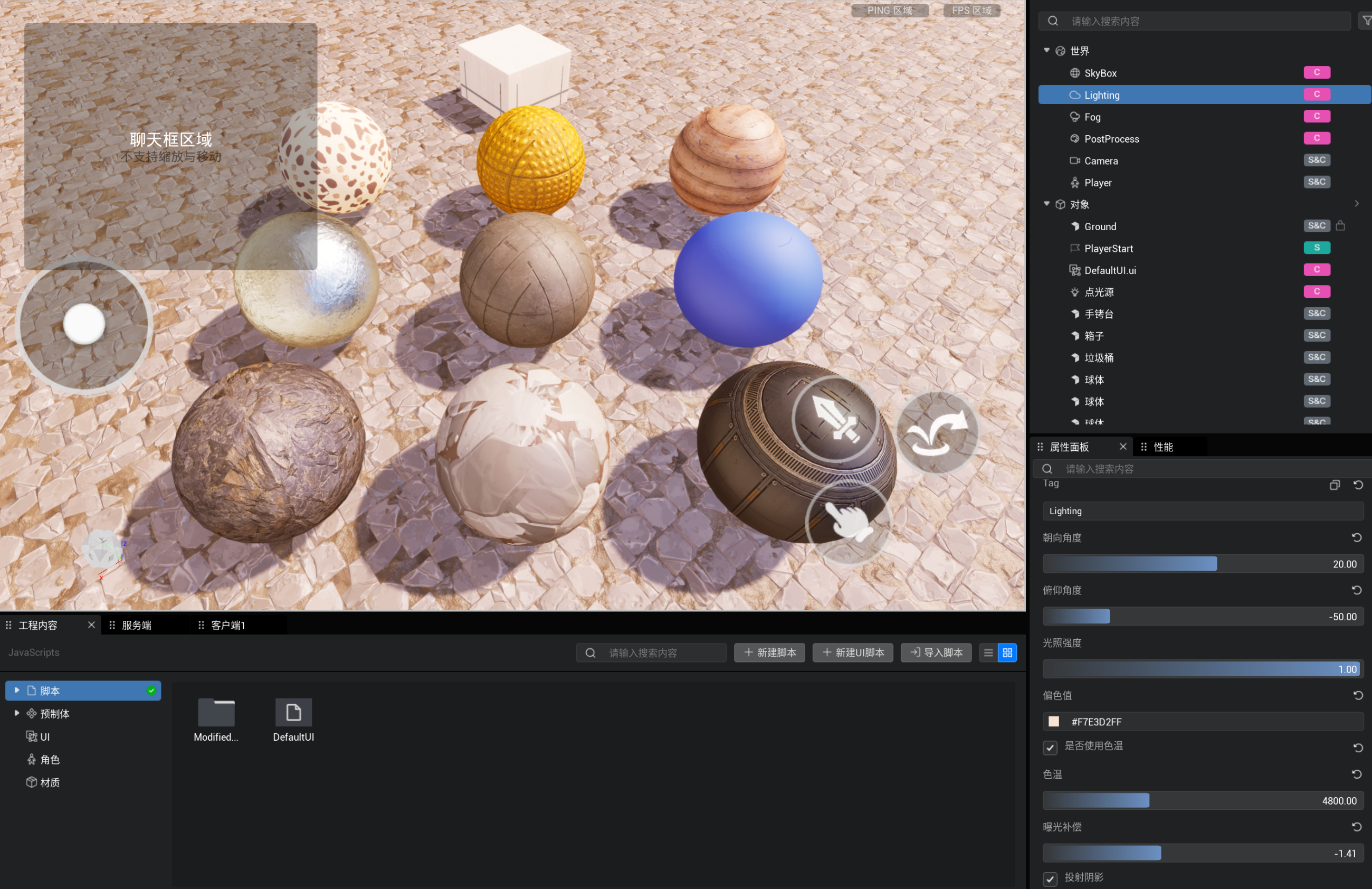Click the PING 区域 label
The height and width of the screenshot is (889, 1372).
click(890, 11)
